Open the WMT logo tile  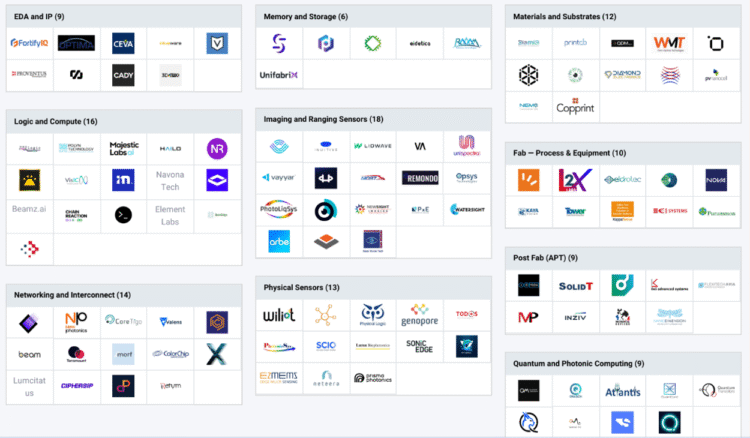(668, 43)
